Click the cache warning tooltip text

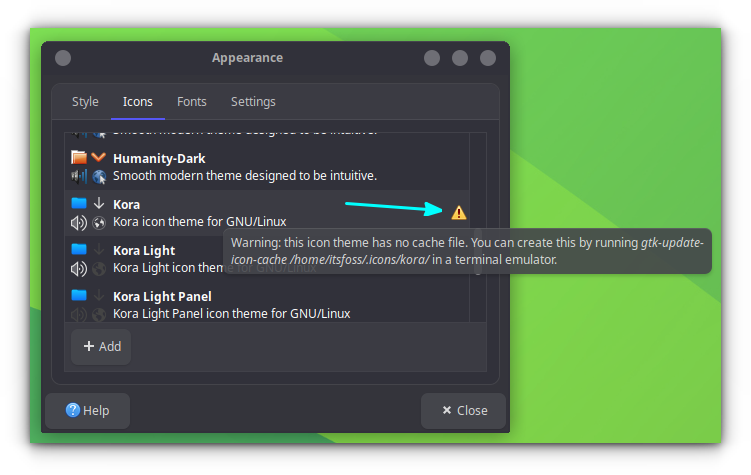[467, 251]
